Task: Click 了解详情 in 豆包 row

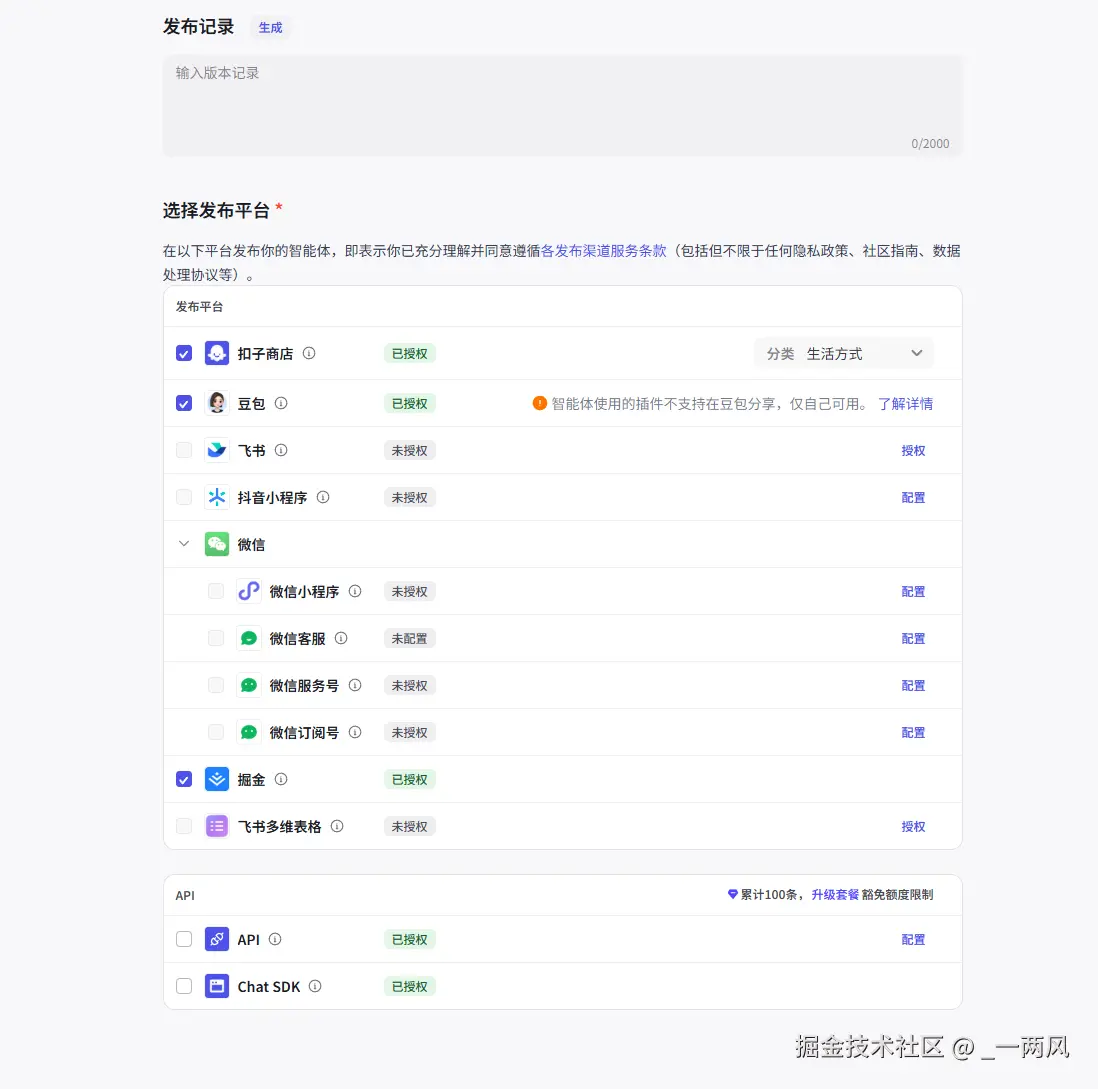Action: [905, 403]
